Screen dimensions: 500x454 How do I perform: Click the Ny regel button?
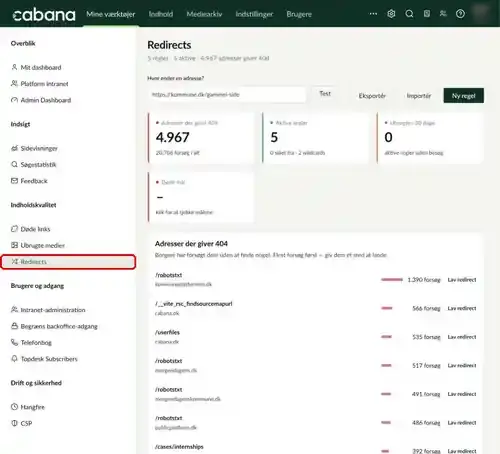click(463, 96)
